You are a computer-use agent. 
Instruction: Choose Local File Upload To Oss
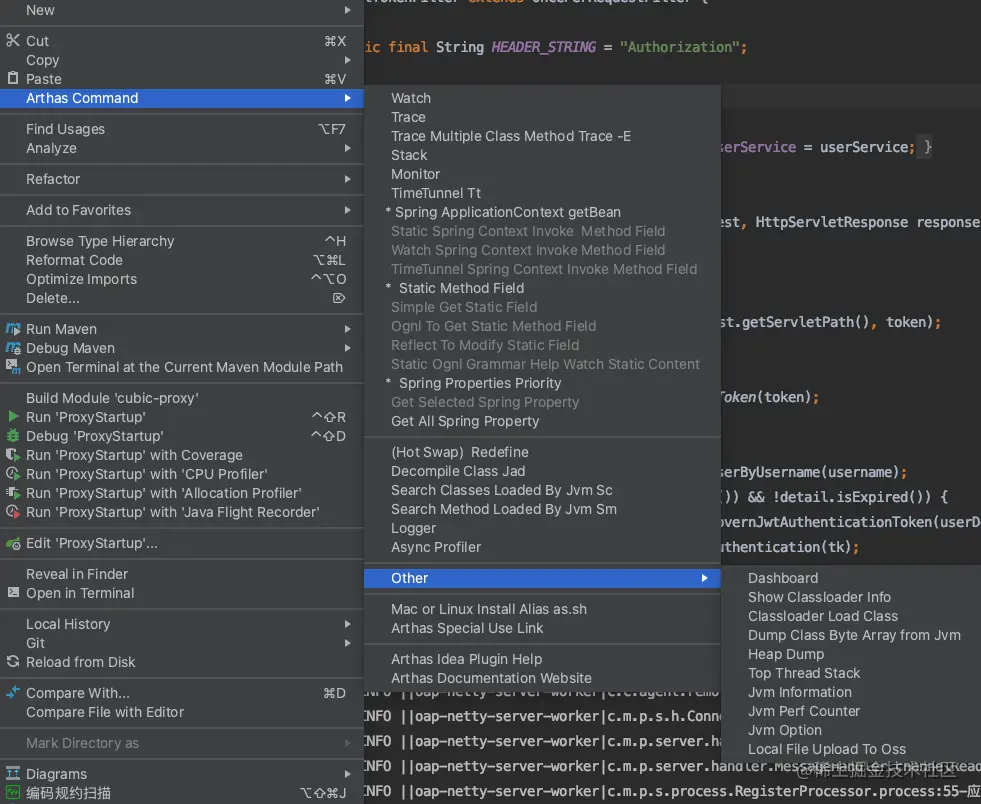851,749
